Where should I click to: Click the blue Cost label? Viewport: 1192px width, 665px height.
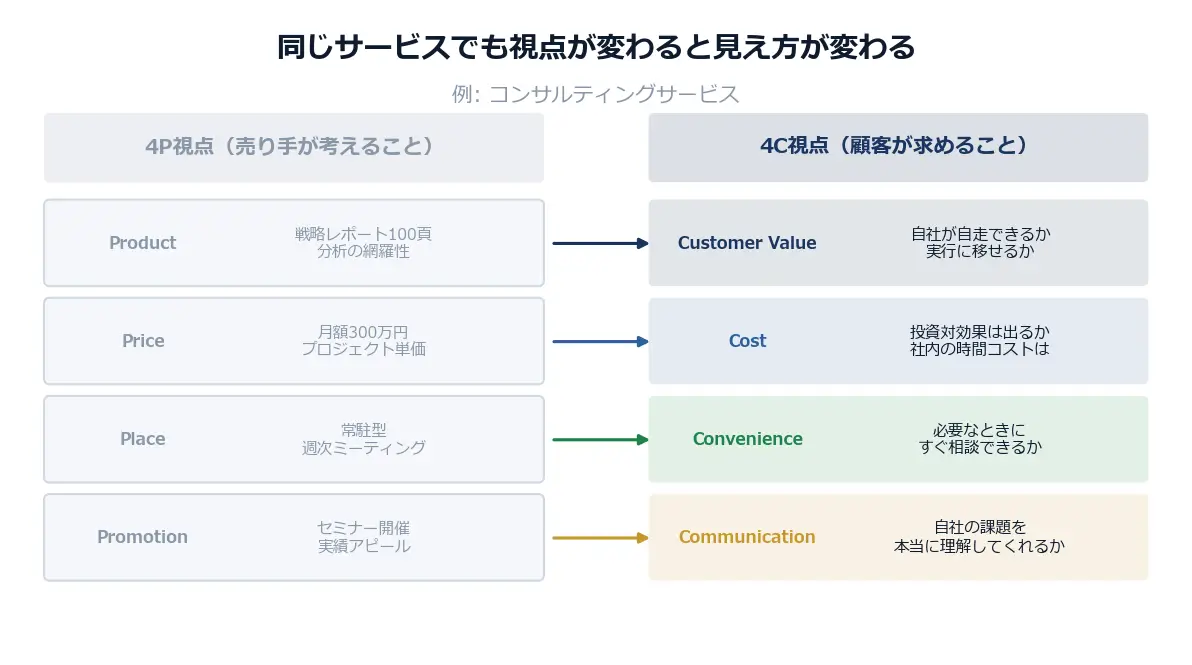click(x=747, y=341)
